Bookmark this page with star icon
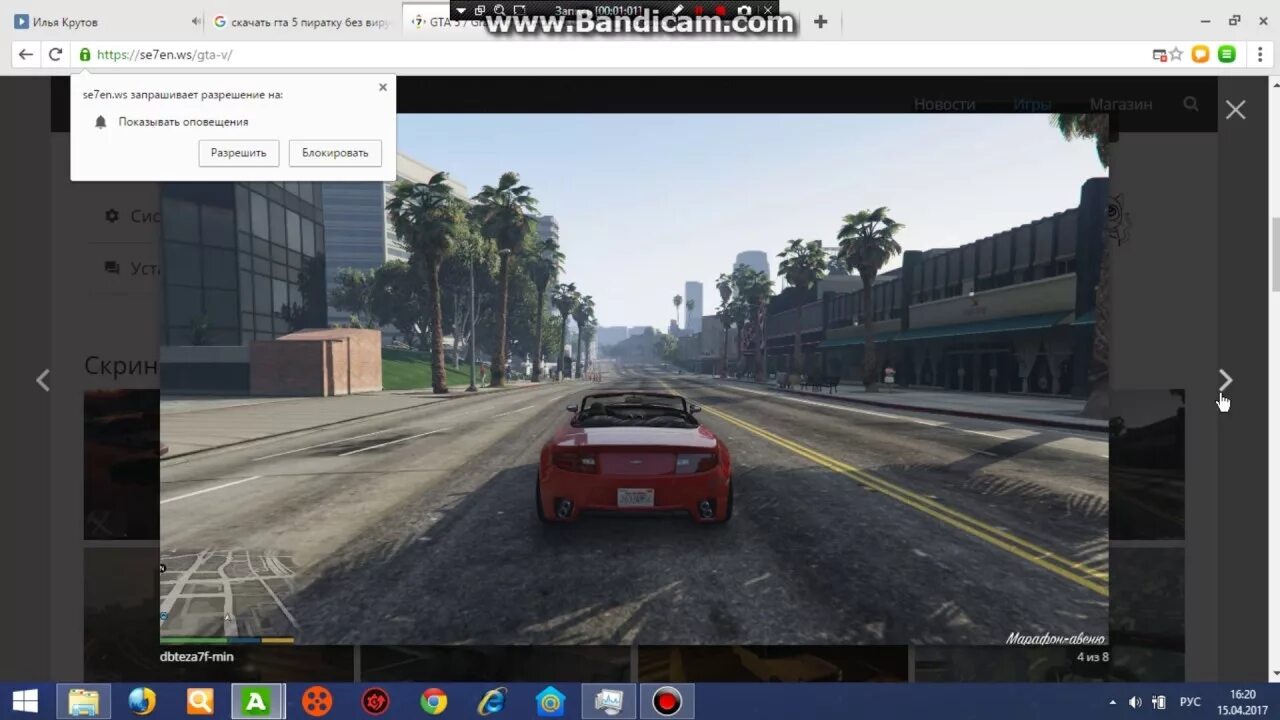The image size is (1280, 720). pos(1176,55)
